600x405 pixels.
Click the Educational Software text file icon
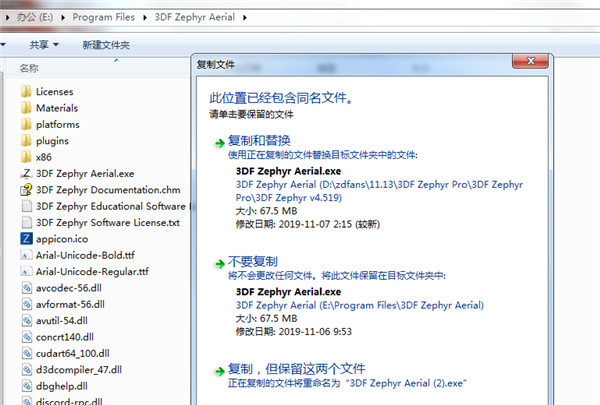(26, 206)
